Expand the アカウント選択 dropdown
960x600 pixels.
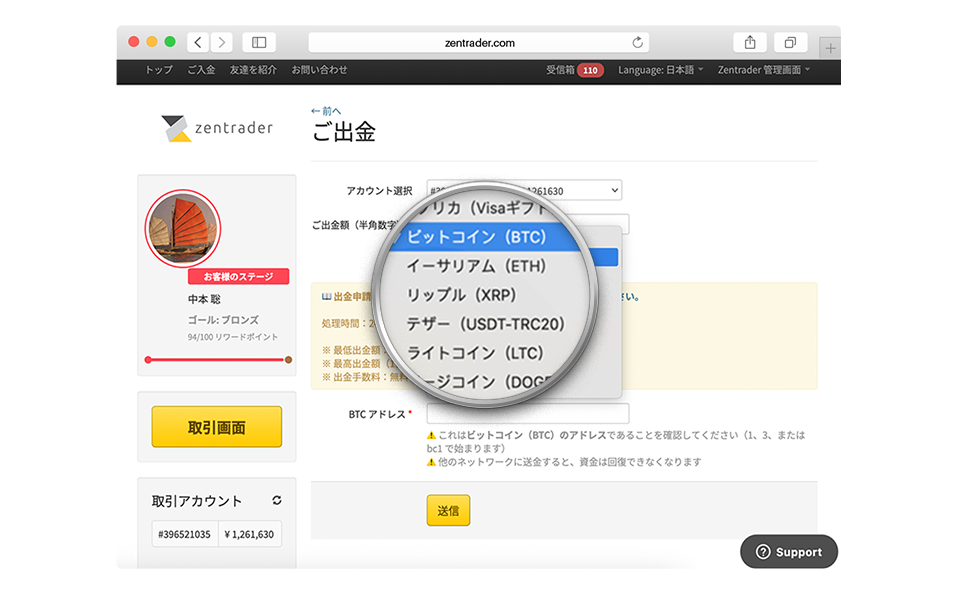pos(524,190)
